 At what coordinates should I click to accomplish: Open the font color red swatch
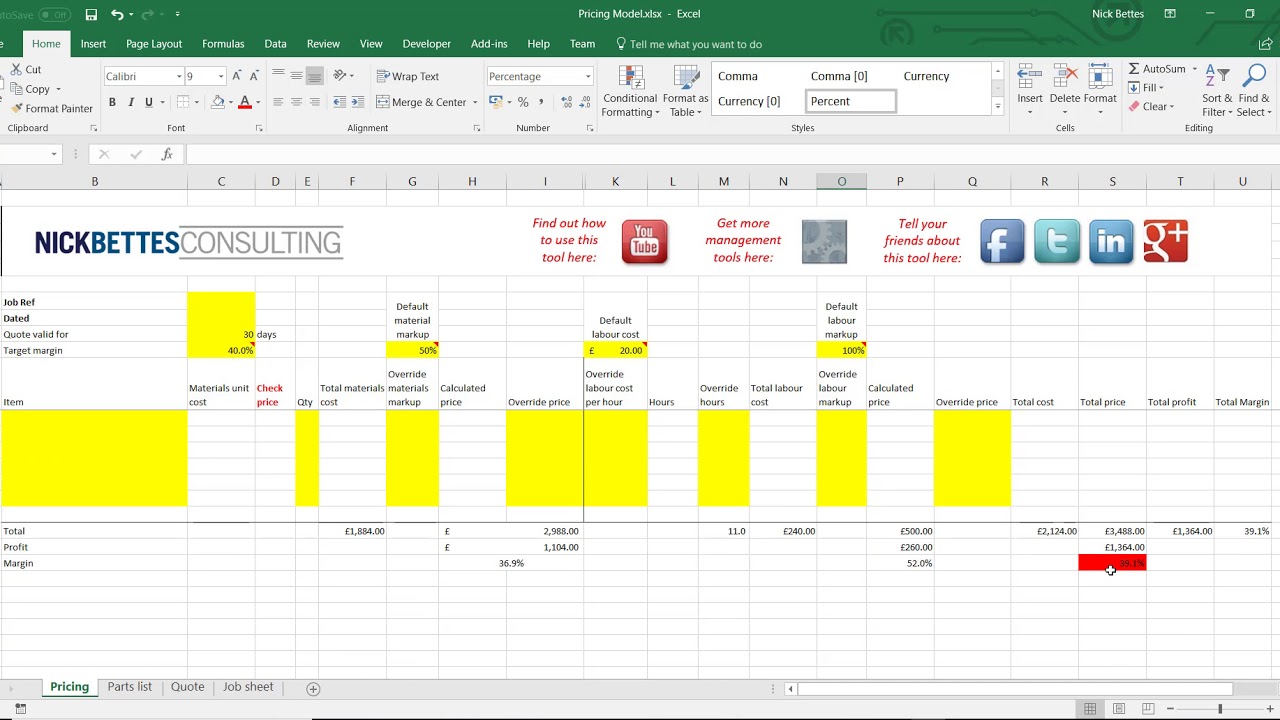245,102
